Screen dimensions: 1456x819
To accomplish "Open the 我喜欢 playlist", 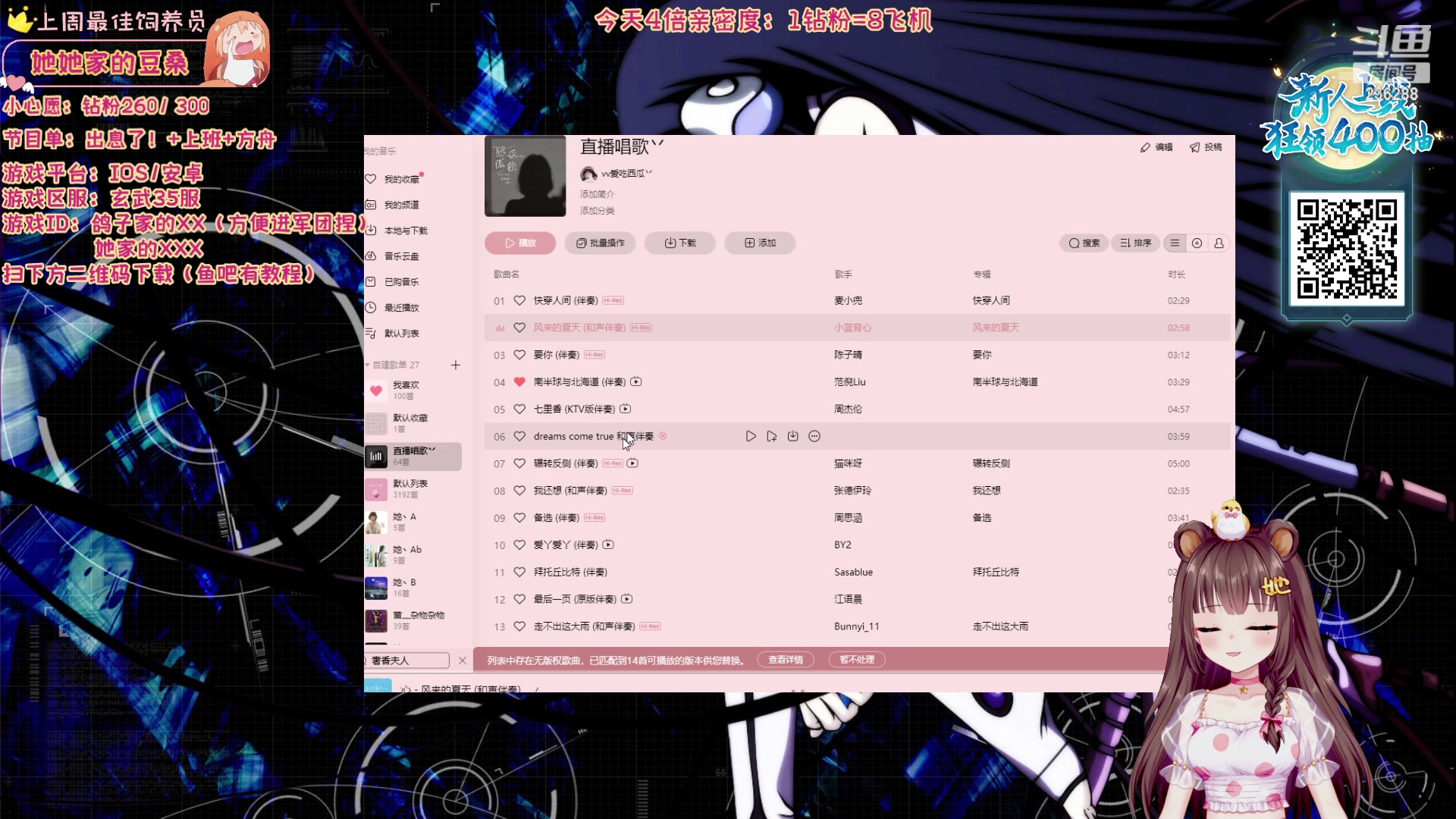I will [413, 391].
